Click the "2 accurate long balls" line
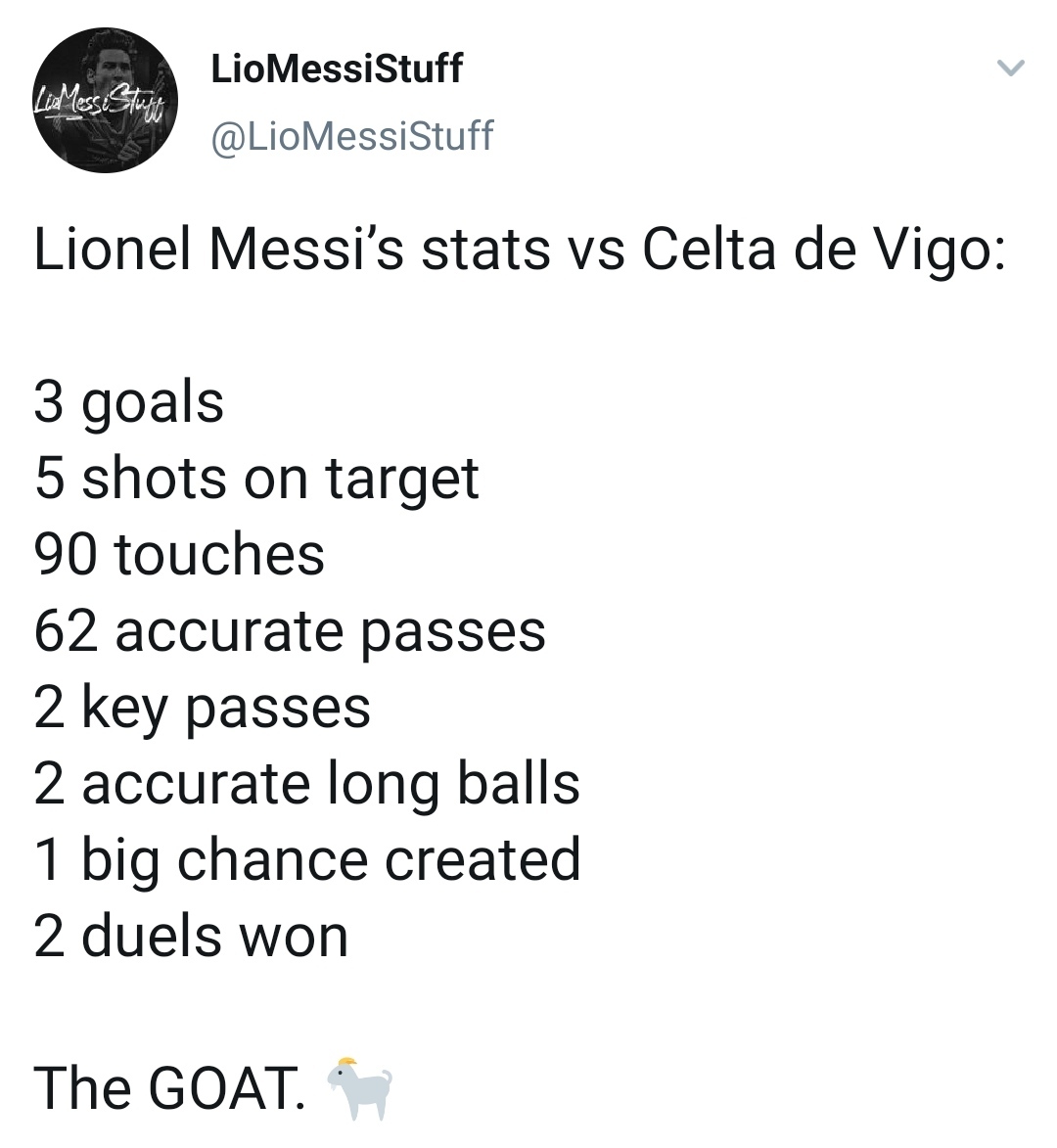 306,786
